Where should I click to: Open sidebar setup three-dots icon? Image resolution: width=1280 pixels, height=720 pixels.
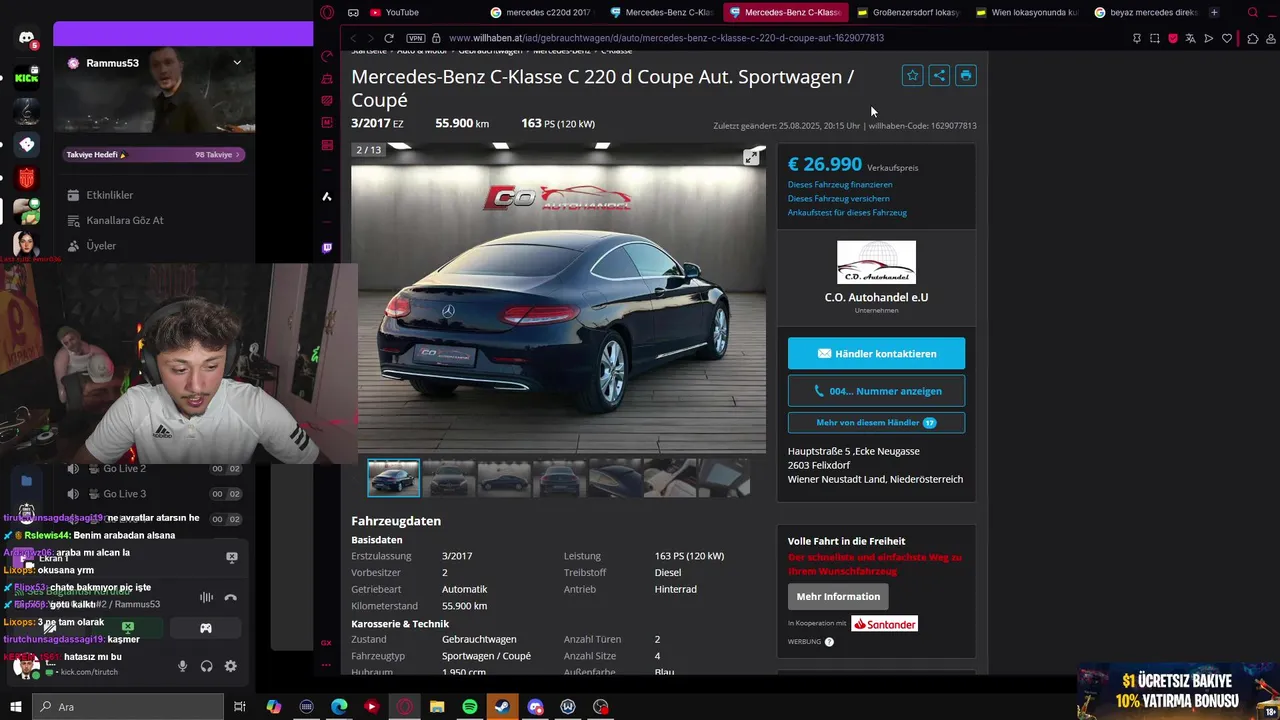(327, 664)
